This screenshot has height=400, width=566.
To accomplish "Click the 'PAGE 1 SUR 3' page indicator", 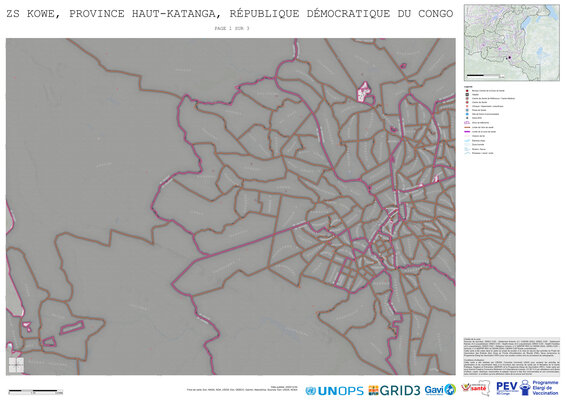I will click(x=232, y=28).
